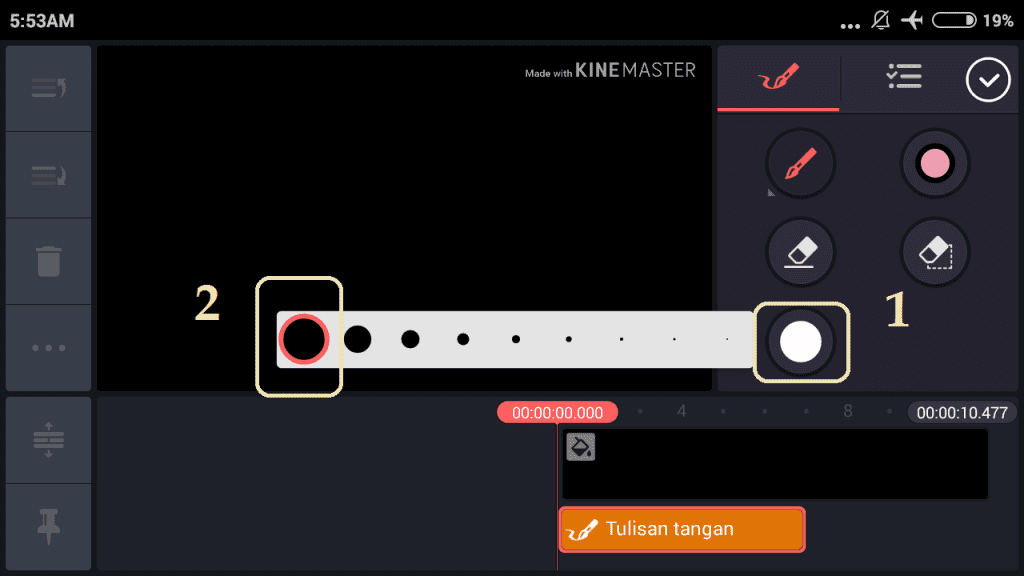Screen dimensions: 1024x576
Task: Expand timeline with the vertical arrows icon
Action: (48, 440)
